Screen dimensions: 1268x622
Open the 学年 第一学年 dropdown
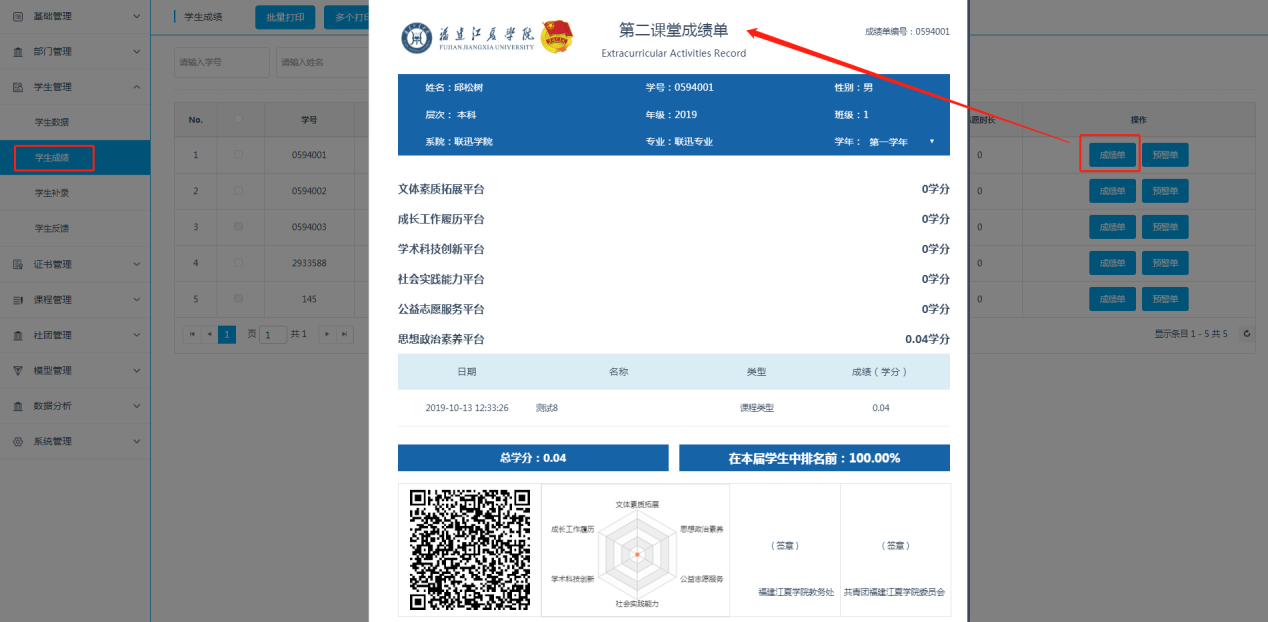point(901,142)
